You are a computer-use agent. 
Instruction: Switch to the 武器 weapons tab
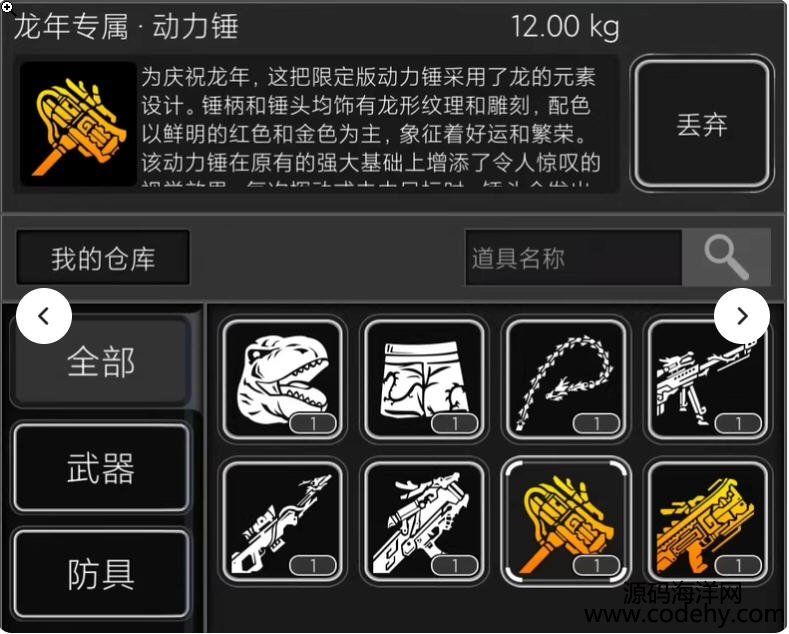coord(101,468)
